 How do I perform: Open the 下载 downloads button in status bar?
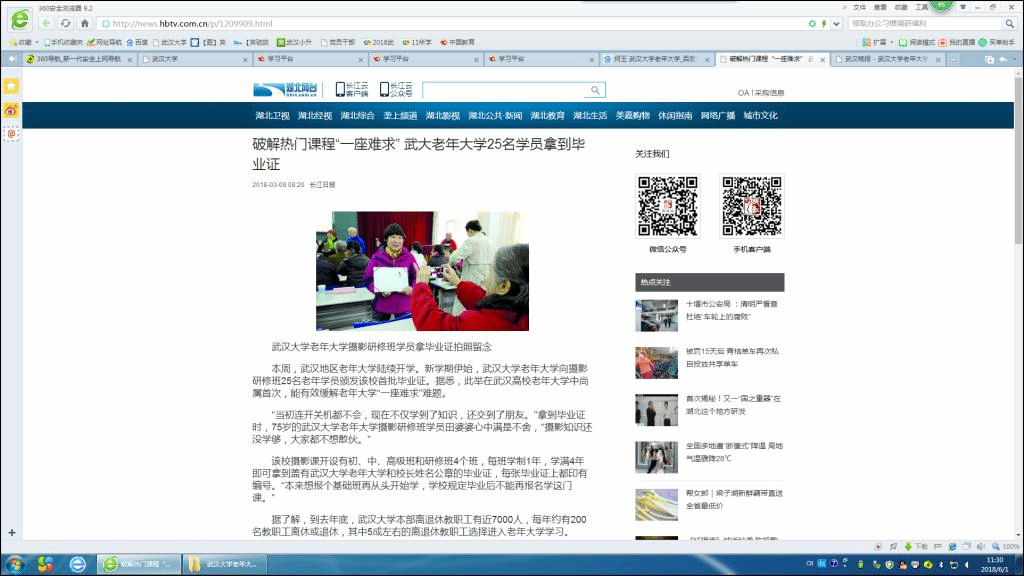pos(916,547)
